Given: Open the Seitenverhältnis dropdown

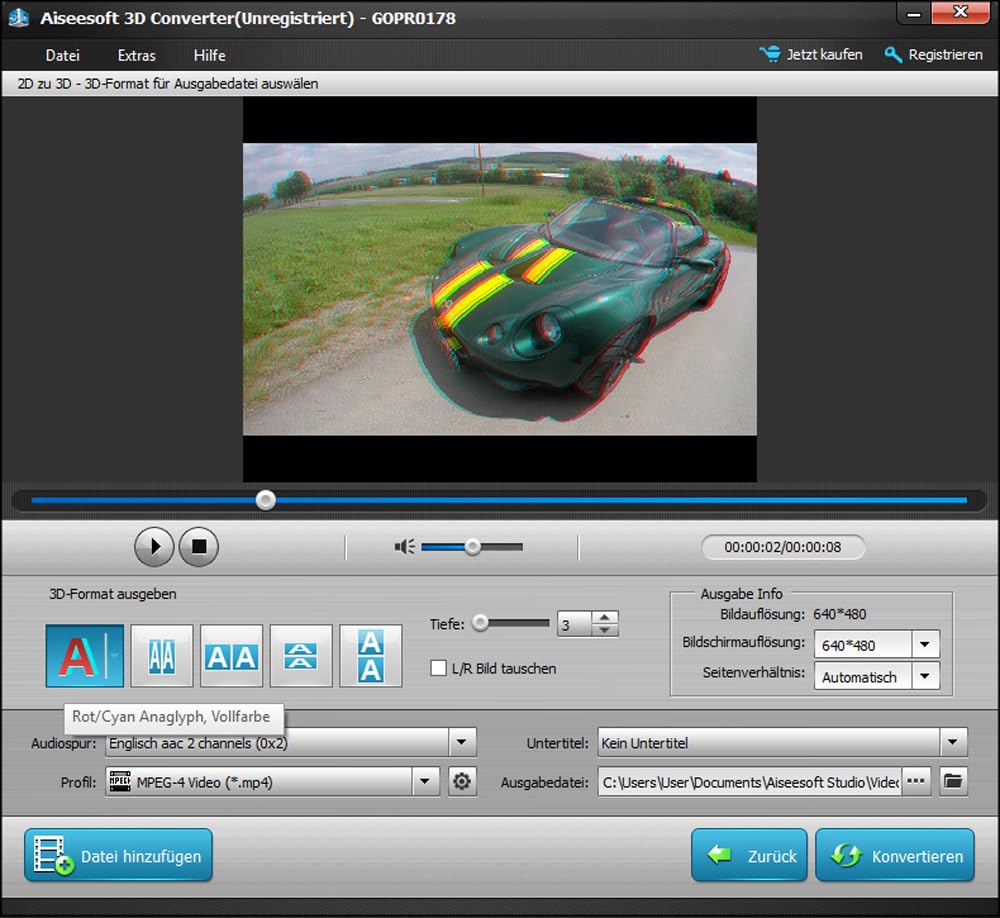Looking at the screenshot, I should (x=926, y=677).
